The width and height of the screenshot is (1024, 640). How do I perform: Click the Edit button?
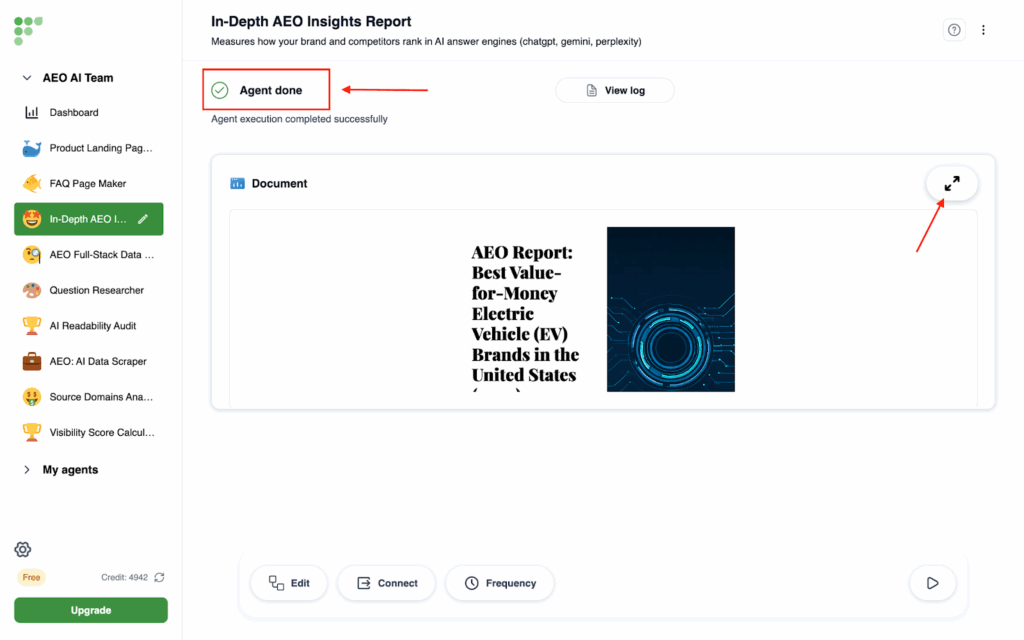[289, 583]
